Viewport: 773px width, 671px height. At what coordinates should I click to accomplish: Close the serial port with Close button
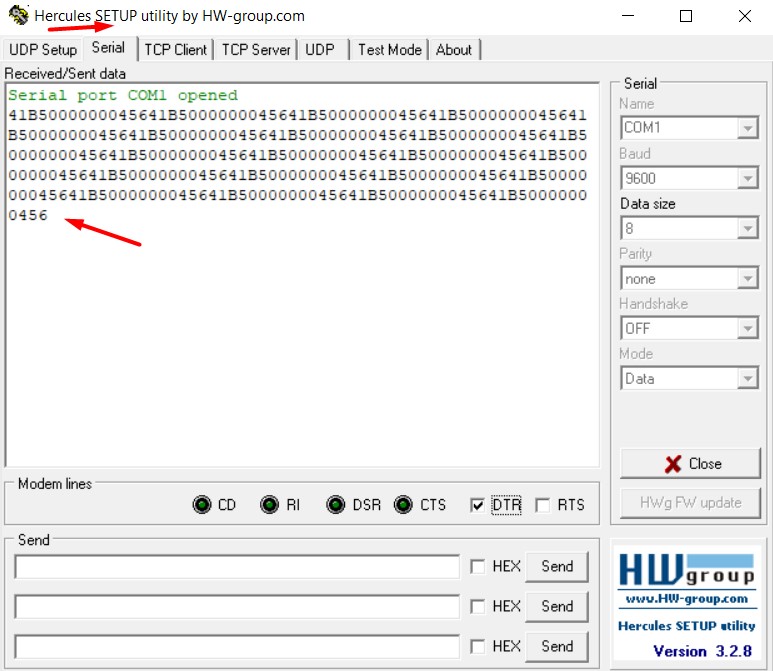pos(690,463)
